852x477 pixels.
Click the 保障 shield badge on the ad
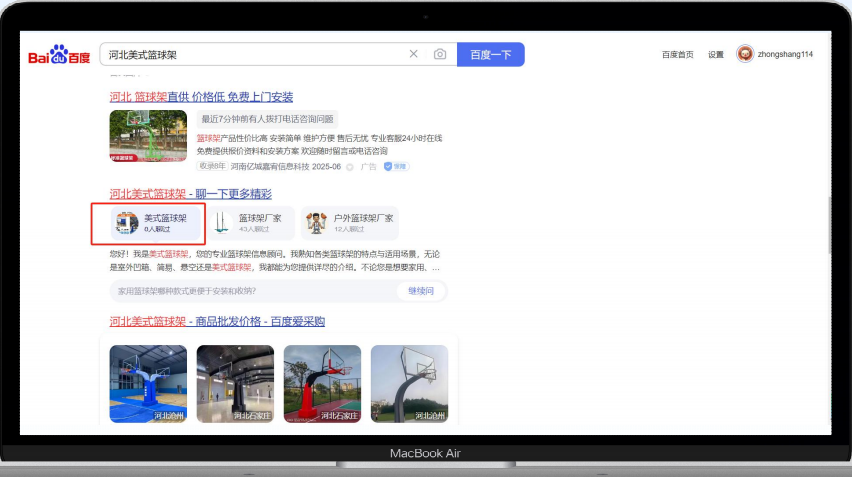[x=397, y=167]
